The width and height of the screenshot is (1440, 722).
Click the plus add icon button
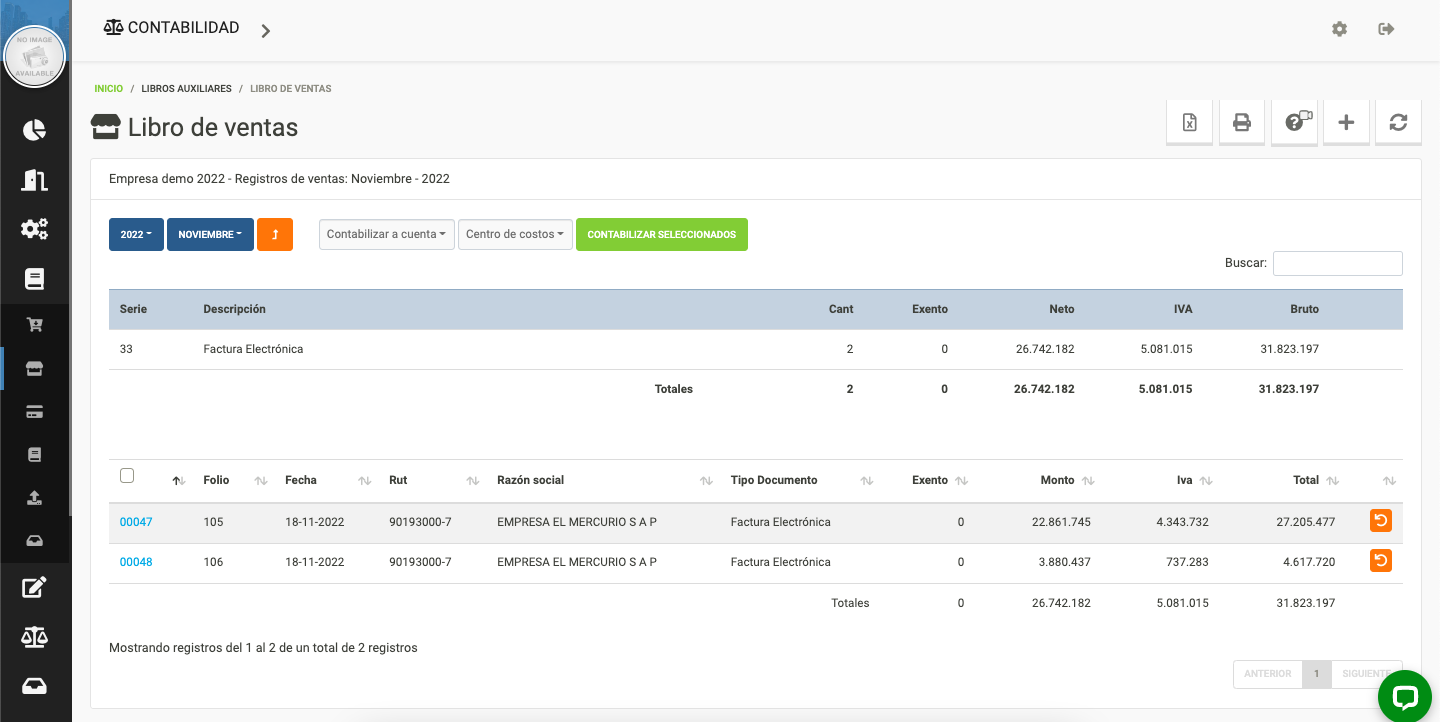(x=1346, y=123)
